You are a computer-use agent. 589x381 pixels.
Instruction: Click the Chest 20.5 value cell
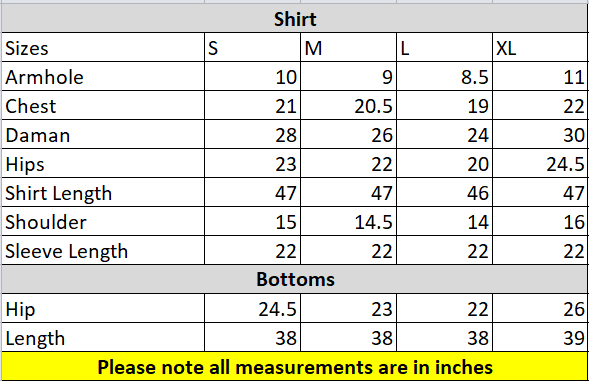pos(349,105)
